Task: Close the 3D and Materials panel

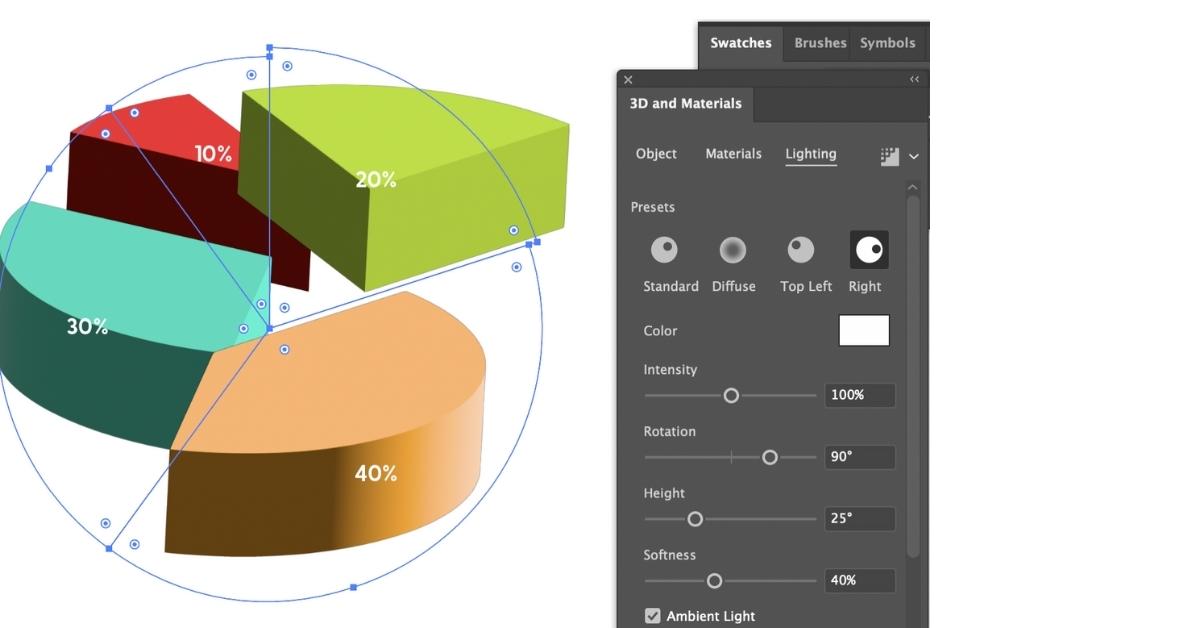Action: pyautogui.click(x=628, y=80)
